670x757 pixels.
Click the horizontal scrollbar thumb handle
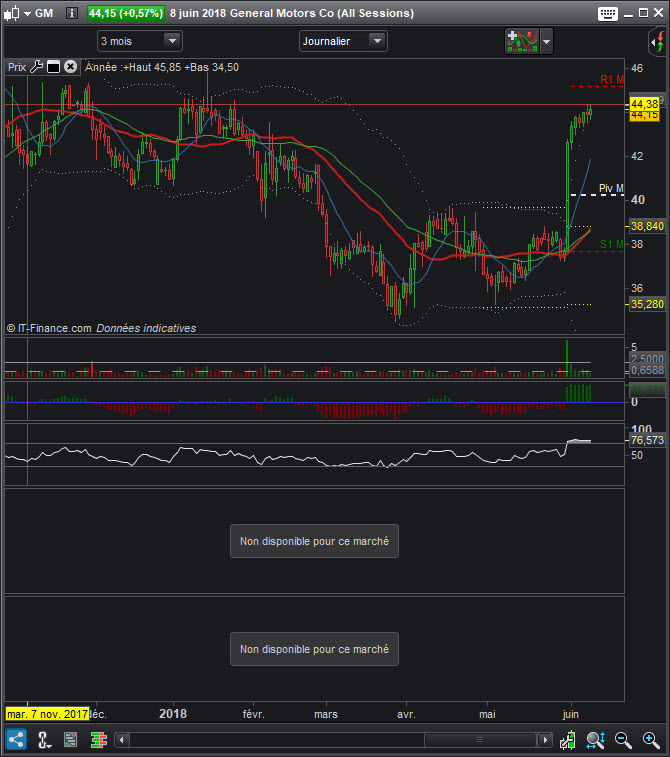click(x=480, y=740)
